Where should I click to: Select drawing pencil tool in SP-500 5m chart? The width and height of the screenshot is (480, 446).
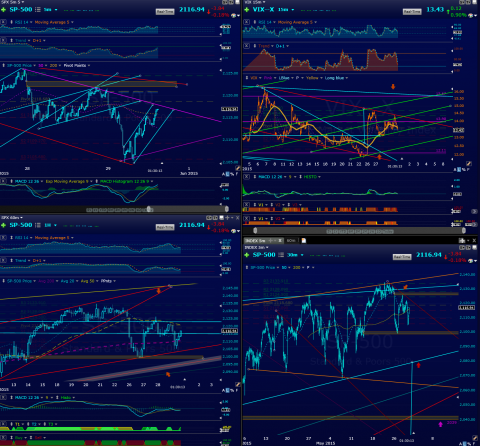pos(238,168)
